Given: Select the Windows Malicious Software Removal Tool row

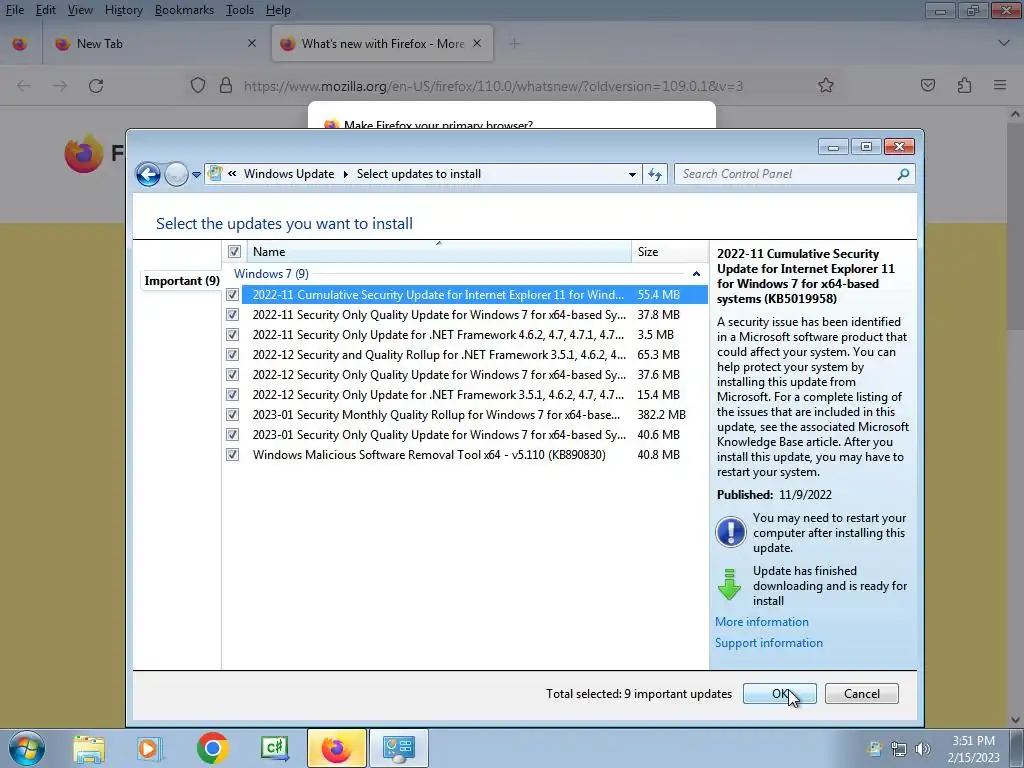Looking at the screenshot, I should pos(475,455).
